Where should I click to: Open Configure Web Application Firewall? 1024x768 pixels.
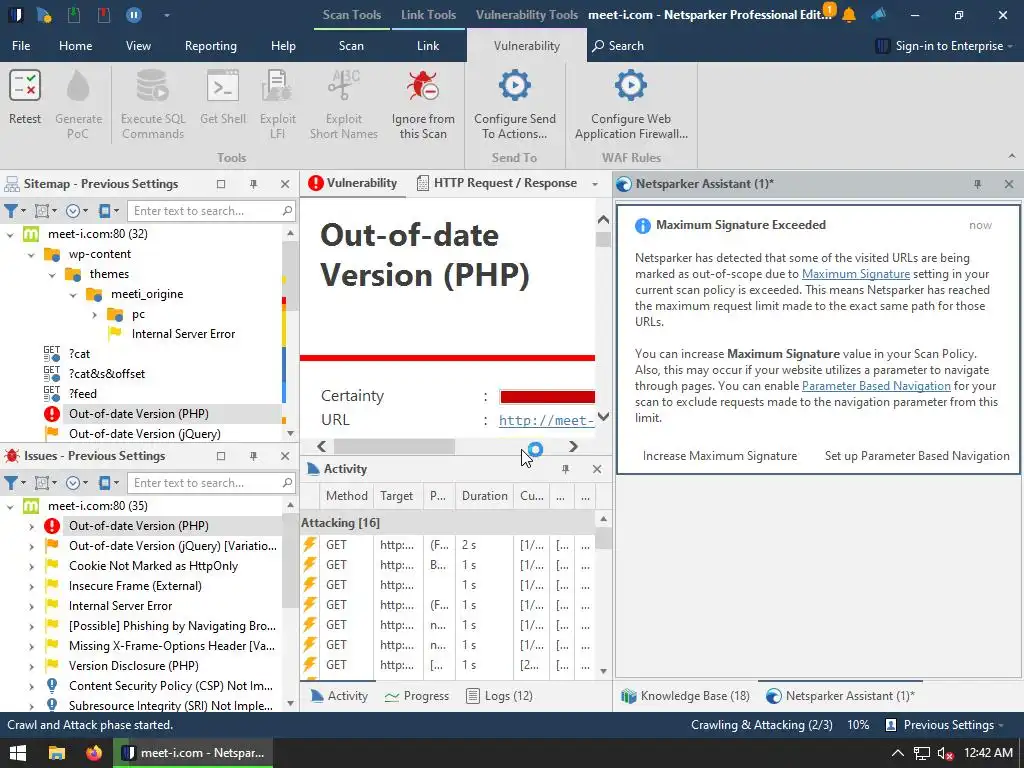(x=631, y=104)
